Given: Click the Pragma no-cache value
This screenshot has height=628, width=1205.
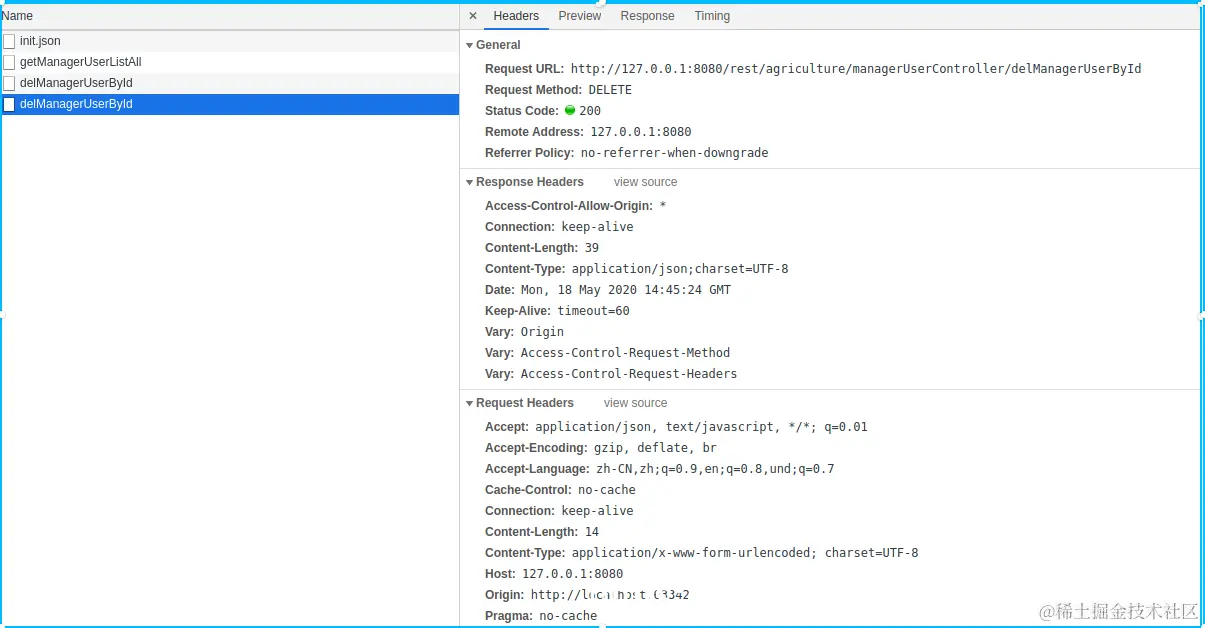Looking at the screenshot, I should [568, 616].
